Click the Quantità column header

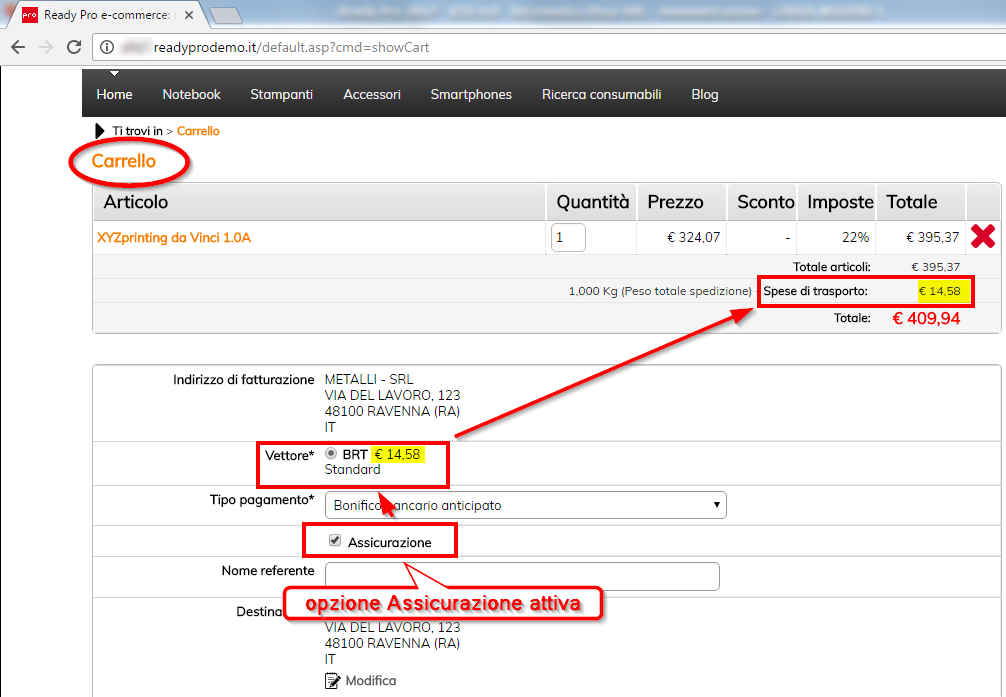tap(593, 202)
